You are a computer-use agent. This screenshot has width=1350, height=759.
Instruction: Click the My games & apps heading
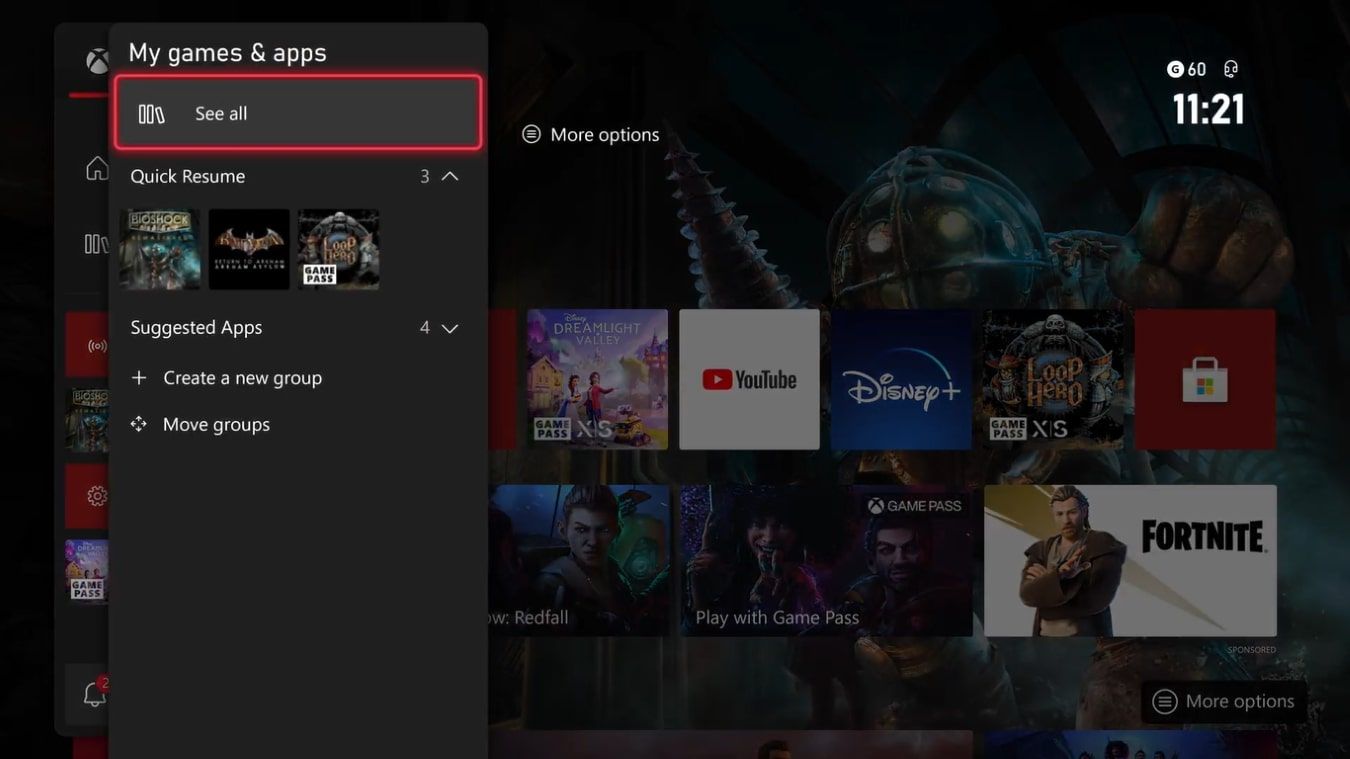(x=228, y=53)
